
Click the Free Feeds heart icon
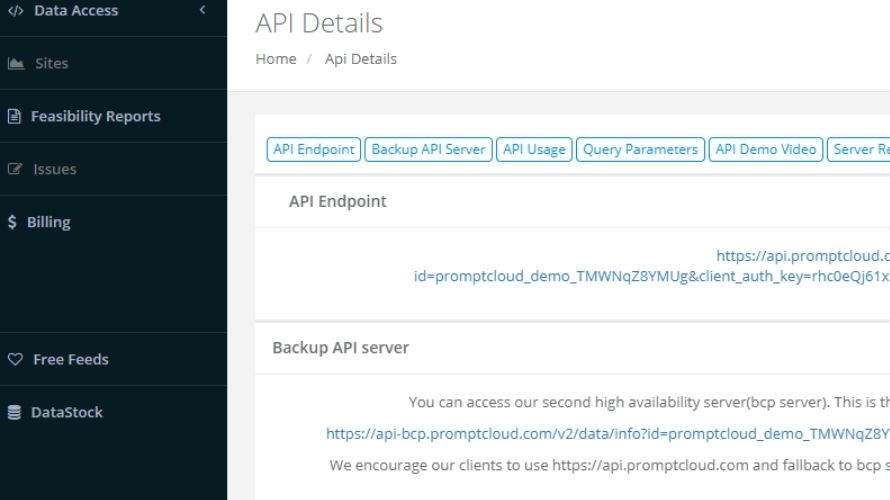tap(15, 359)
